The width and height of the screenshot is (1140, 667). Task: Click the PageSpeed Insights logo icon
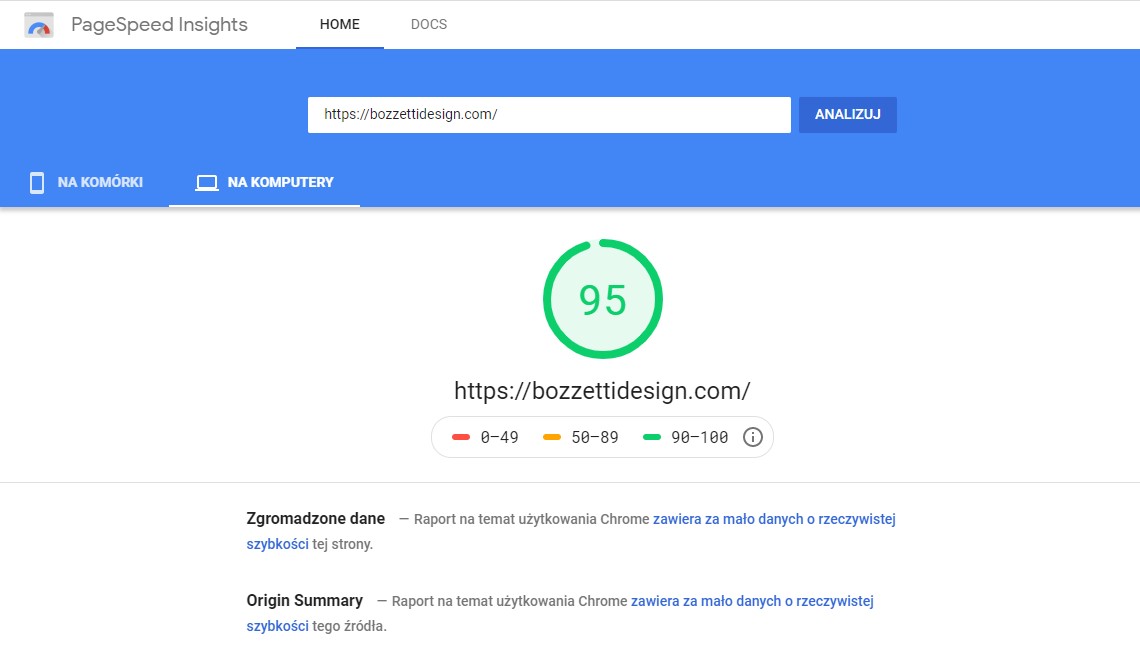point(39,25)
